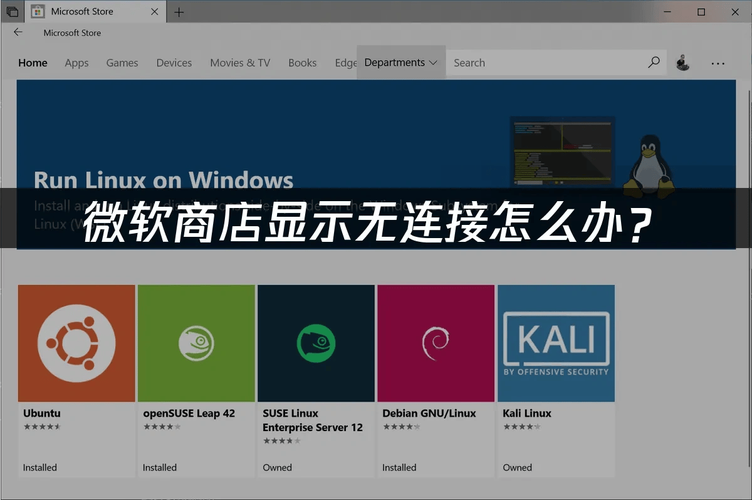Switch to the Movies & TV tab
The image size is (752, 500).
pyautogui.click(x=240, y=63)
